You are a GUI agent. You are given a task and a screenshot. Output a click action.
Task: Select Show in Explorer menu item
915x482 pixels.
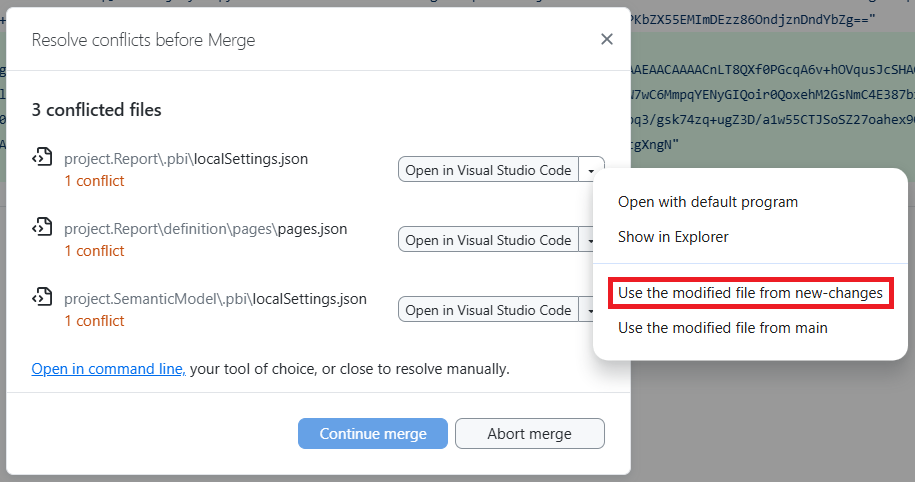[673, 237]
